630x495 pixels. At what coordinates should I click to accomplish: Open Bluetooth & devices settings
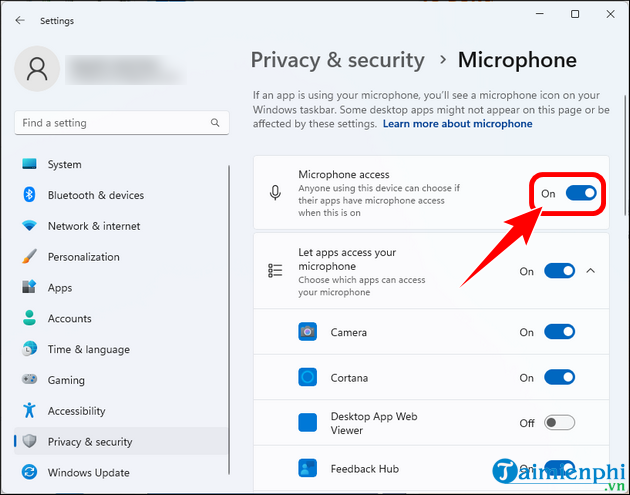[96, 195]
